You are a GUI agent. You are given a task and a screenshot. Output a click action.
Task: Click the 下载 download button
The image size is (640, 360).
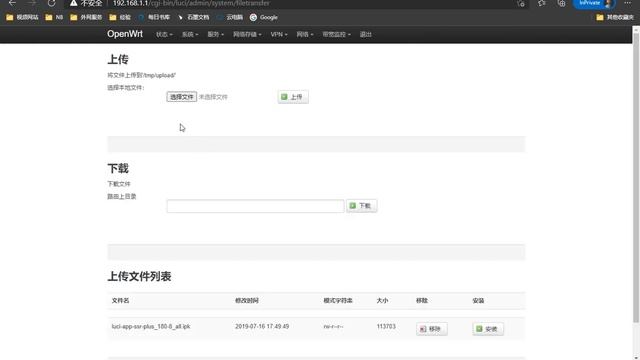362,206
